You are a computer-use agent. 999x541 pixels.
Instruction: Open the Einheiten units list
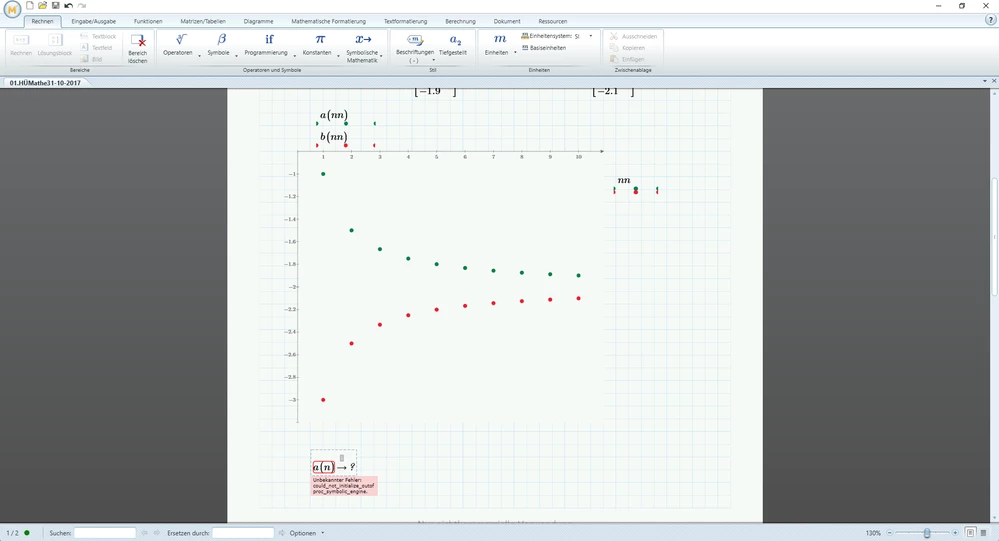[497, 45]
